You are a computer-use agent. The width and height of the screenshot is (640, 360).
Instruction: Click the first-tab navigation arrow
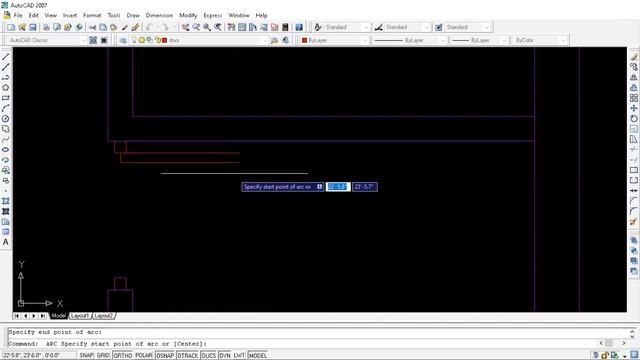click(x=17, y=316)
